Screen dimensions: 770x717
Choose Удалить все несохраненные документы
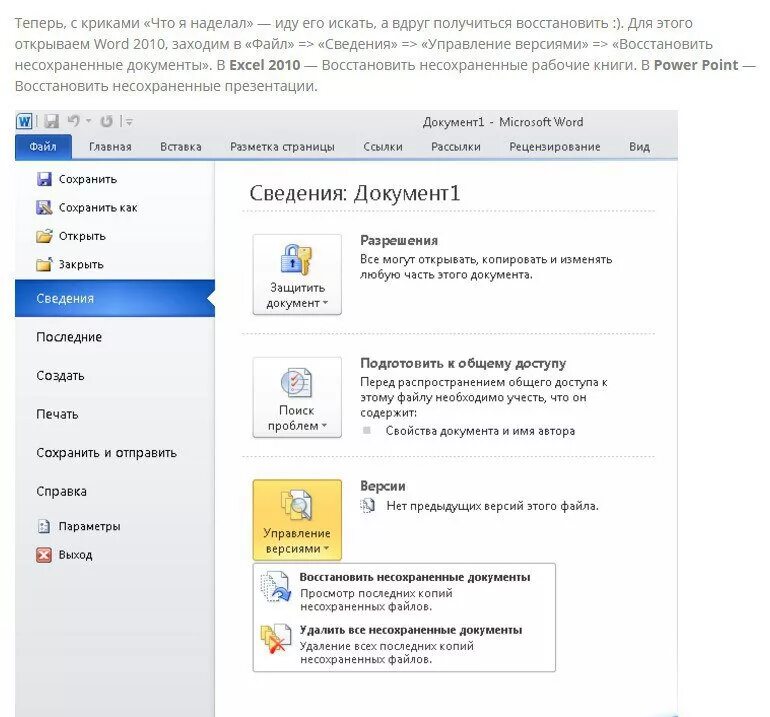click(x=411, y=630)
